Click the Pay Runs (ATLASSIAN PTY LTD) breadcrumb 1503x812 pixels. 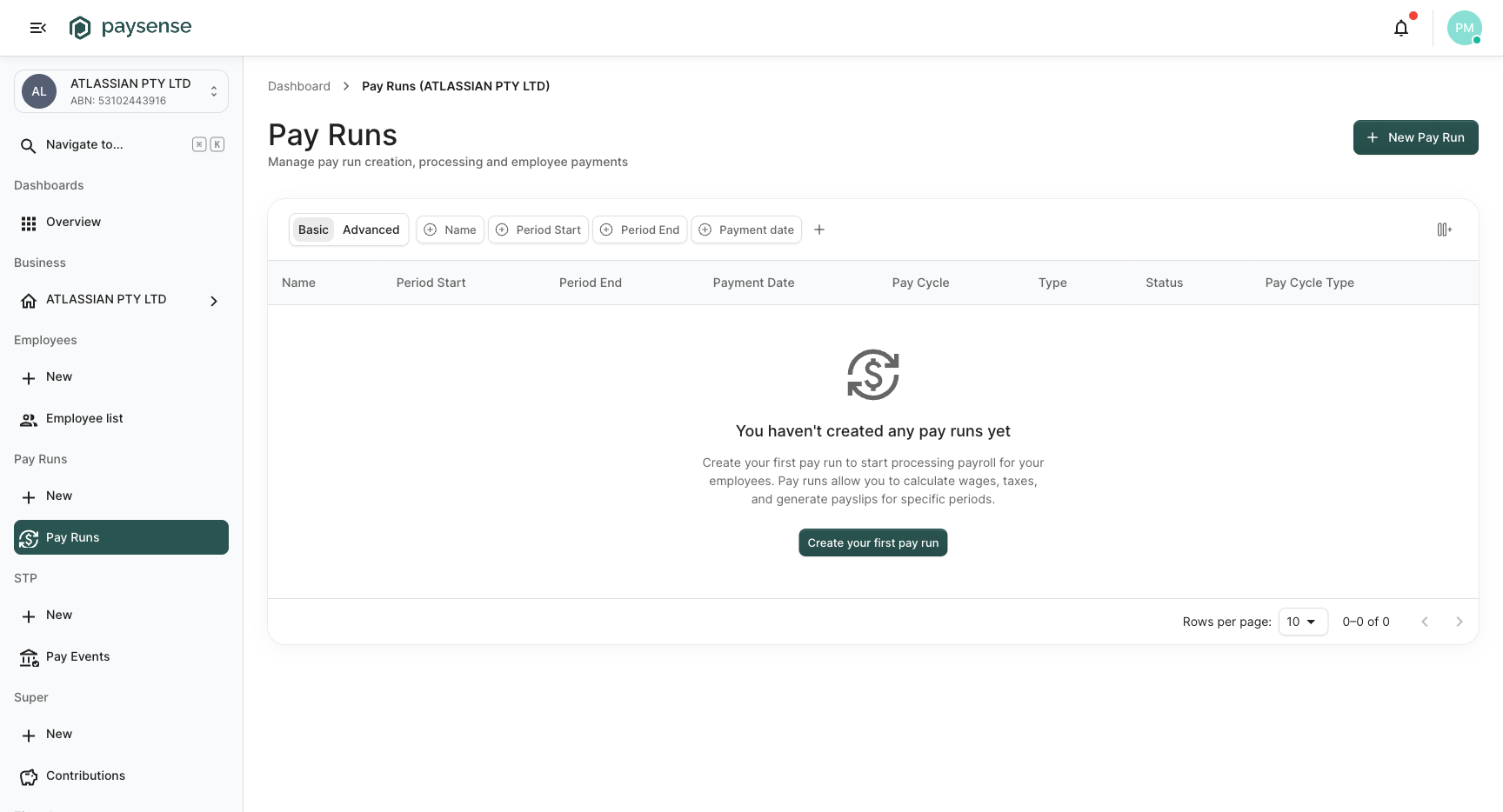456,86
